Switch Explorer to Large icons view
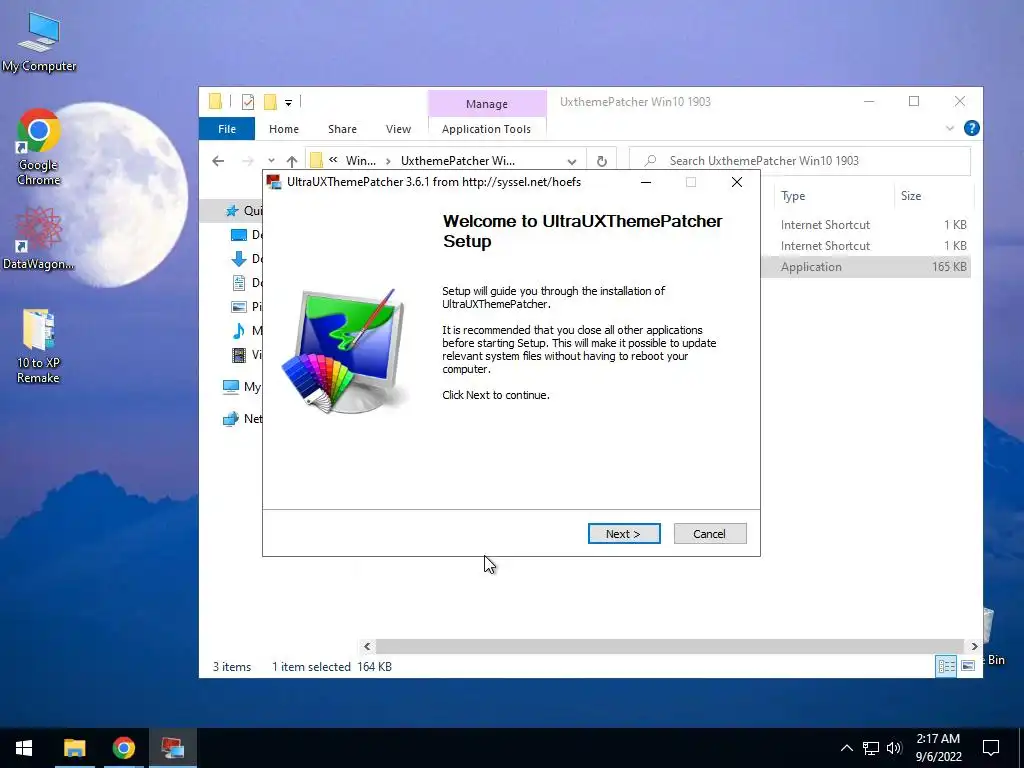Screen dimensions: 1024x768 click(x=968, y=666)
